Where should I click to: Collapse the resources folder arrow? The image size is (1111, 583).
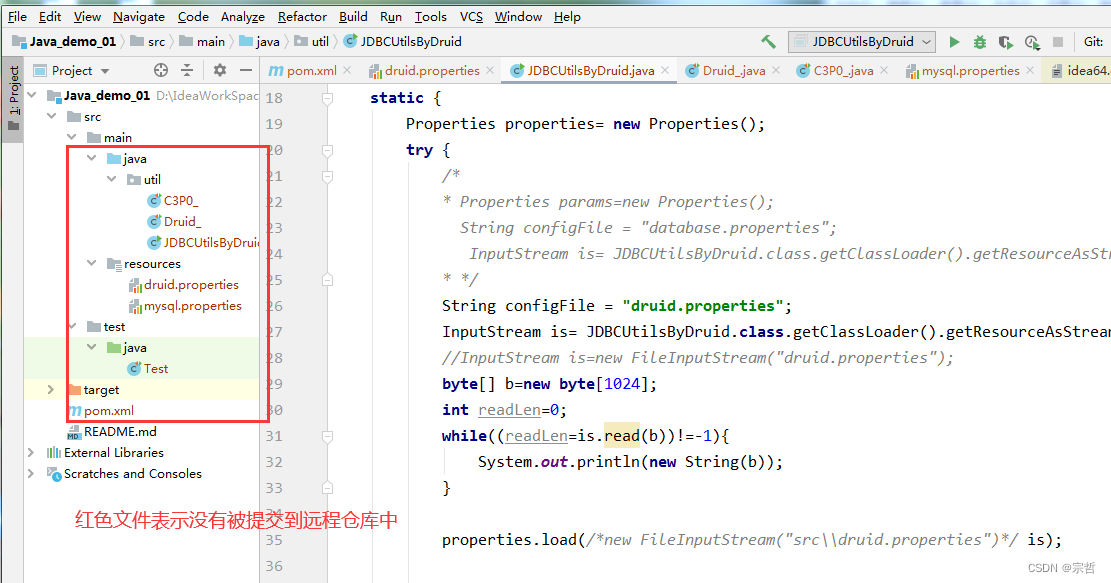tap(91, 263)
